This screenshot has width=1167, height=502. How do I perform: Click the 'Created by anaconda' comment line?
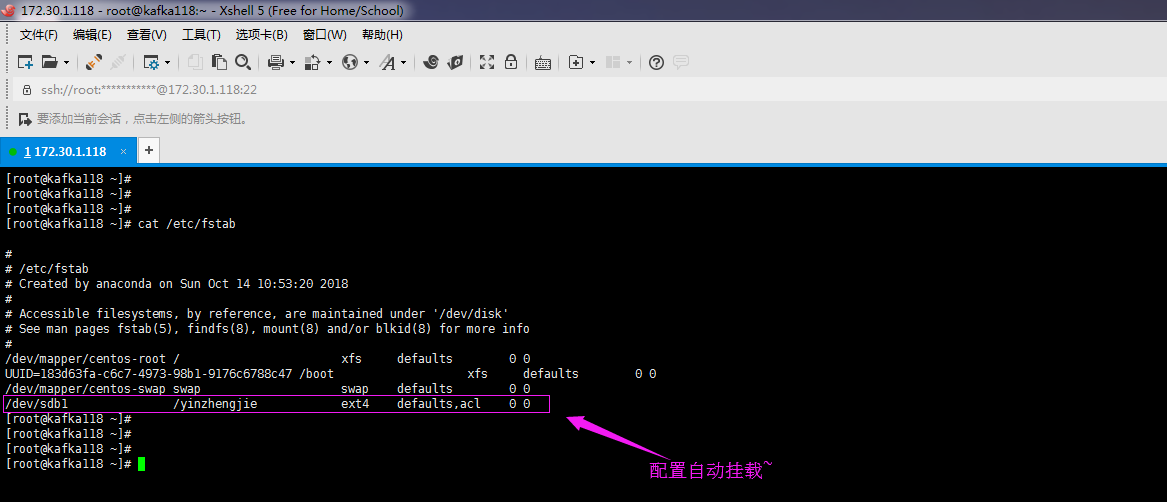[176, 284]
